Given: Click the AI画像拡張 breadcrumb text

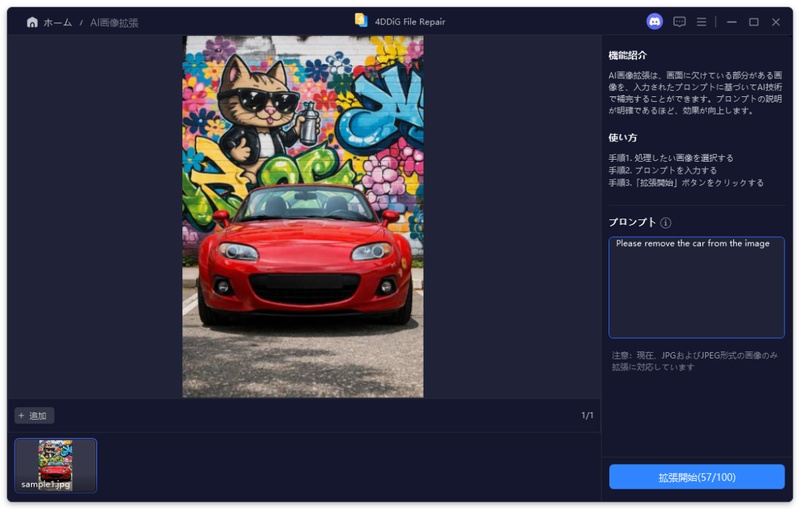Looking at the screenshot, I should tap(114, 22).
